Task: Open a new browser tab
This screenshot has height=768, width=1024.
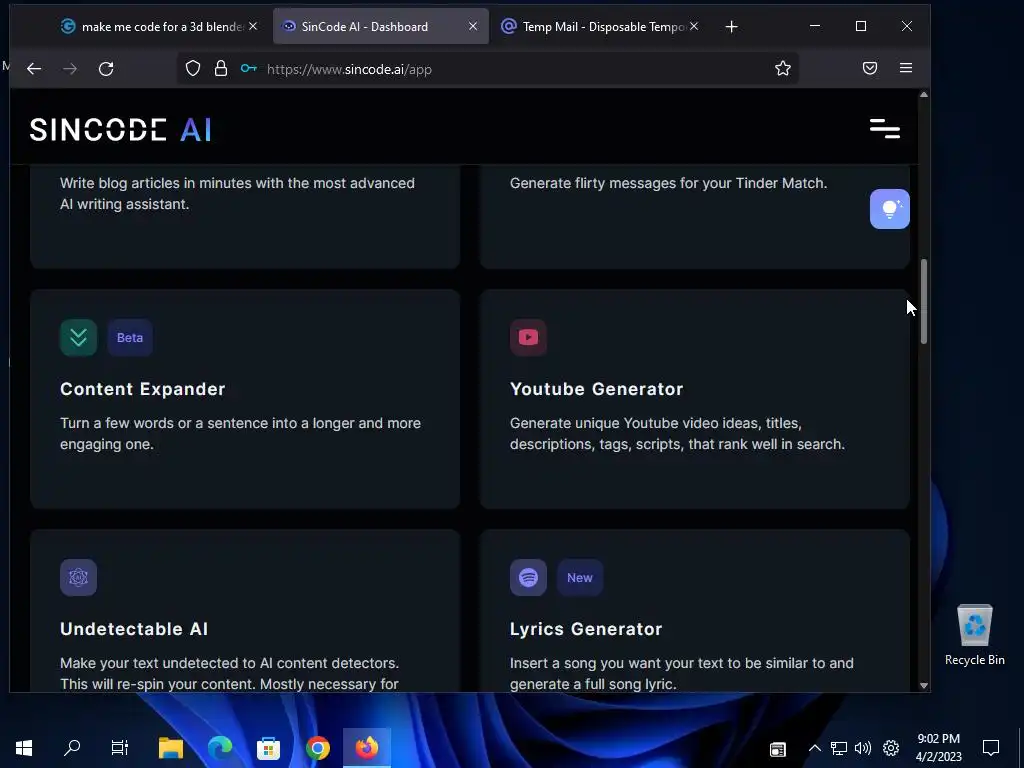Action: point(731,27)
